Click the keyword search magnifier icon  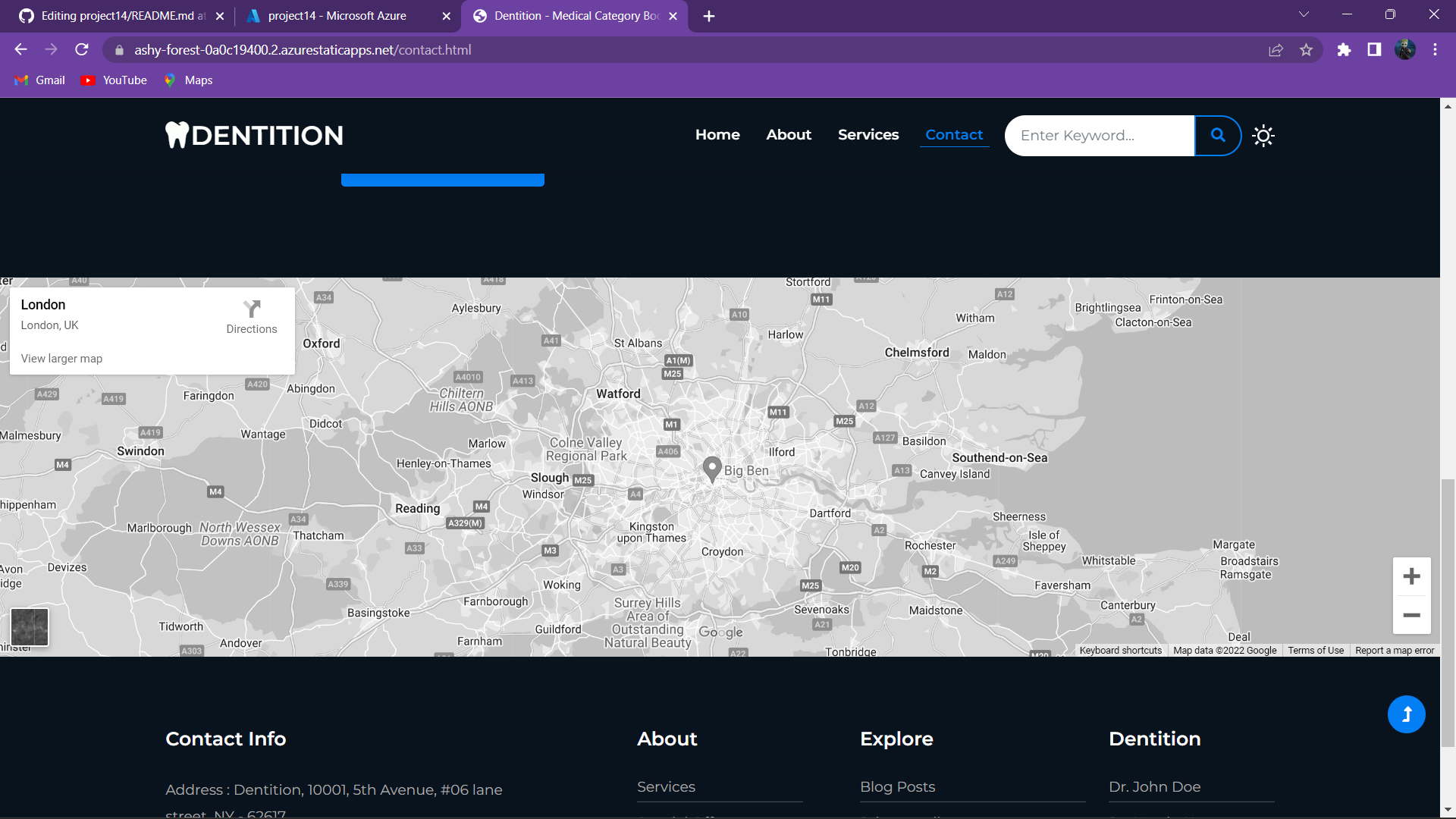(x=1217, y=135)
